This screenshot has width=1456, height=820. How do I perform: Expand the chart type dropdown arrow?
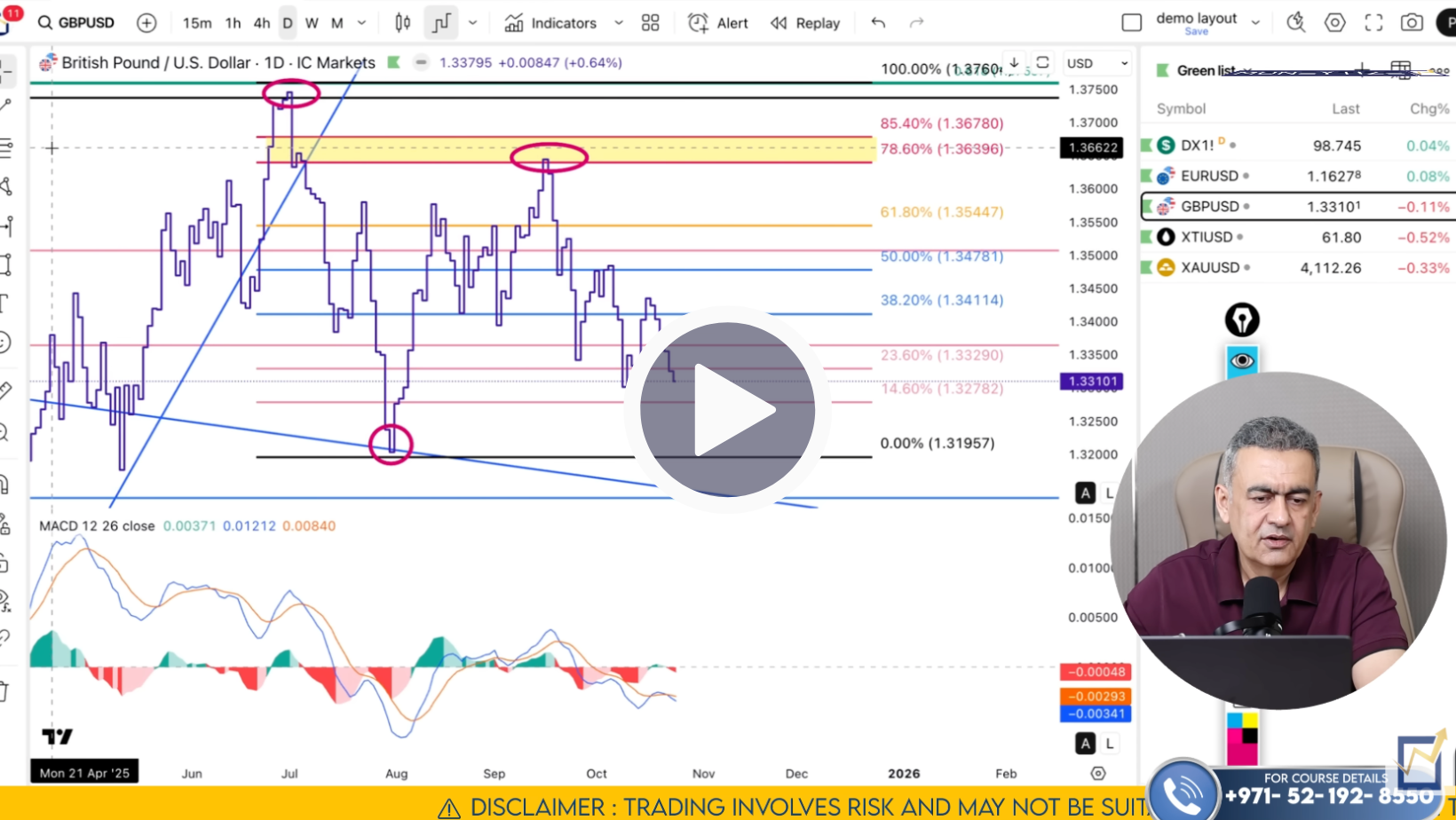[x=473, y=23]
